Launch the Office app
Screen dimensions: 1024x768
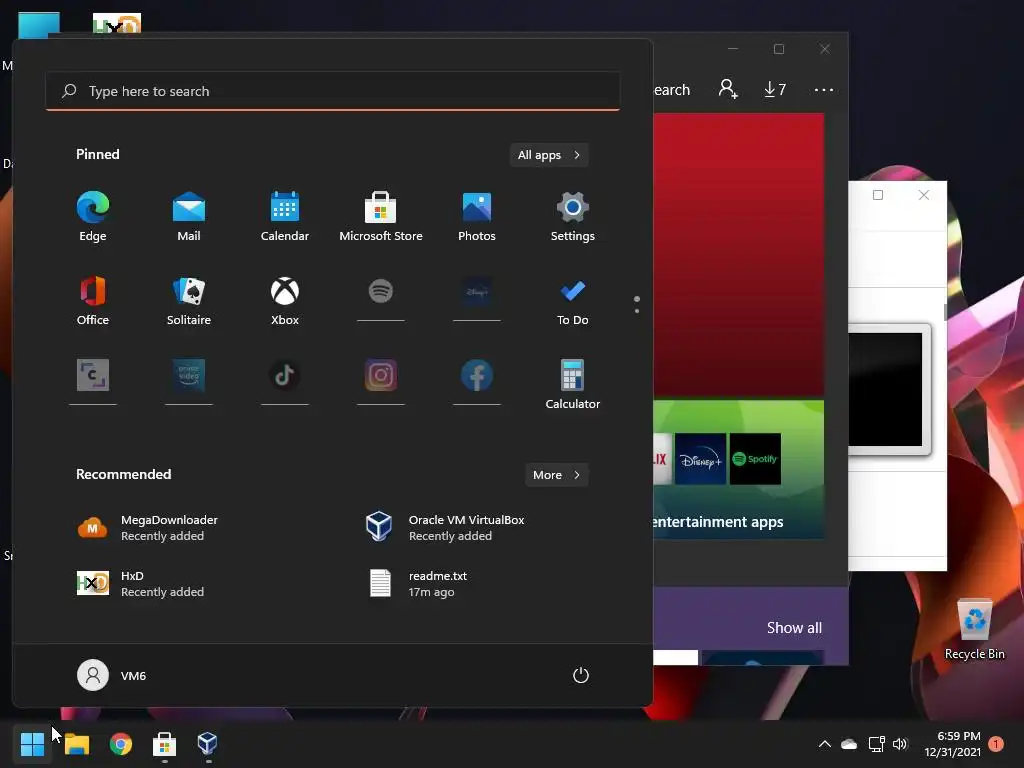93,300
